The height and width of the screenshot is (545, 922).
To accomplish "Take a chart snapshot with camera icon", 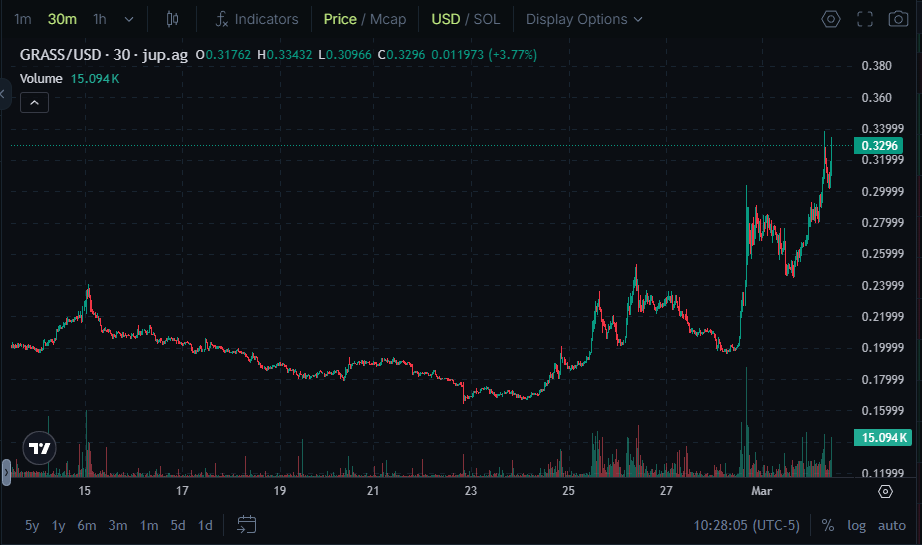I will [x=898, y=19].
